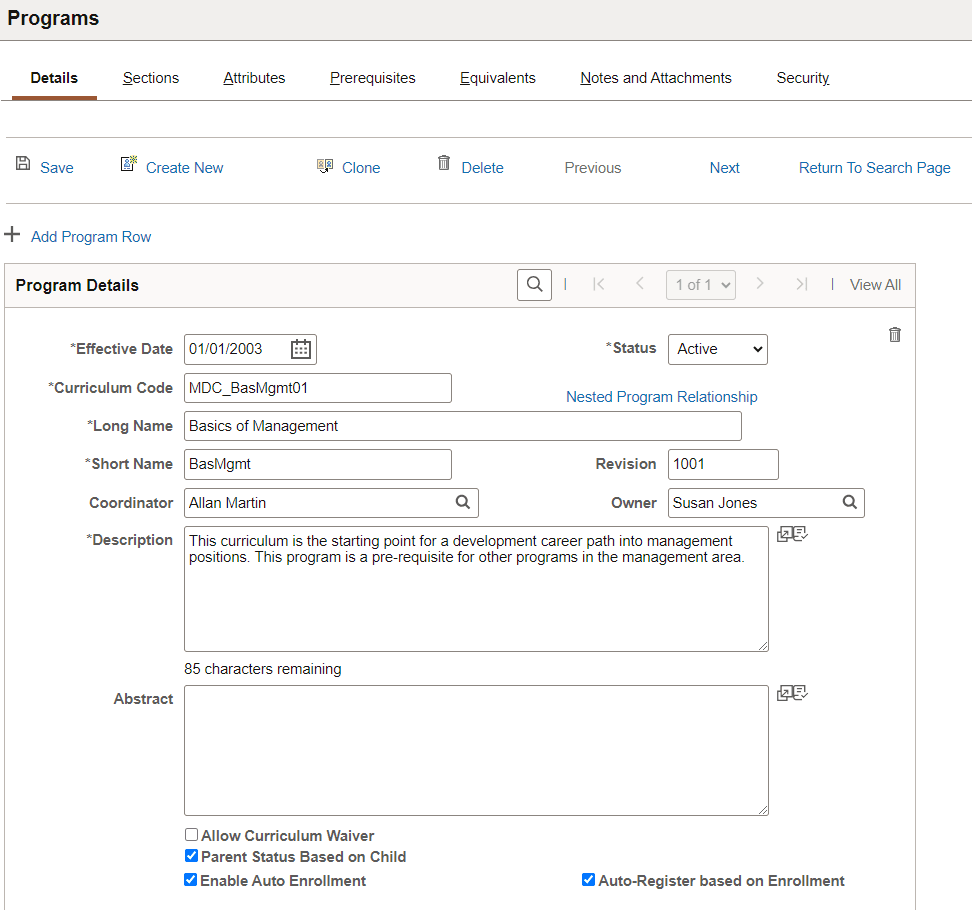Switch to the Prerequisites tab
The height and width of the screenshot is (910, 972).
[373, 78]
